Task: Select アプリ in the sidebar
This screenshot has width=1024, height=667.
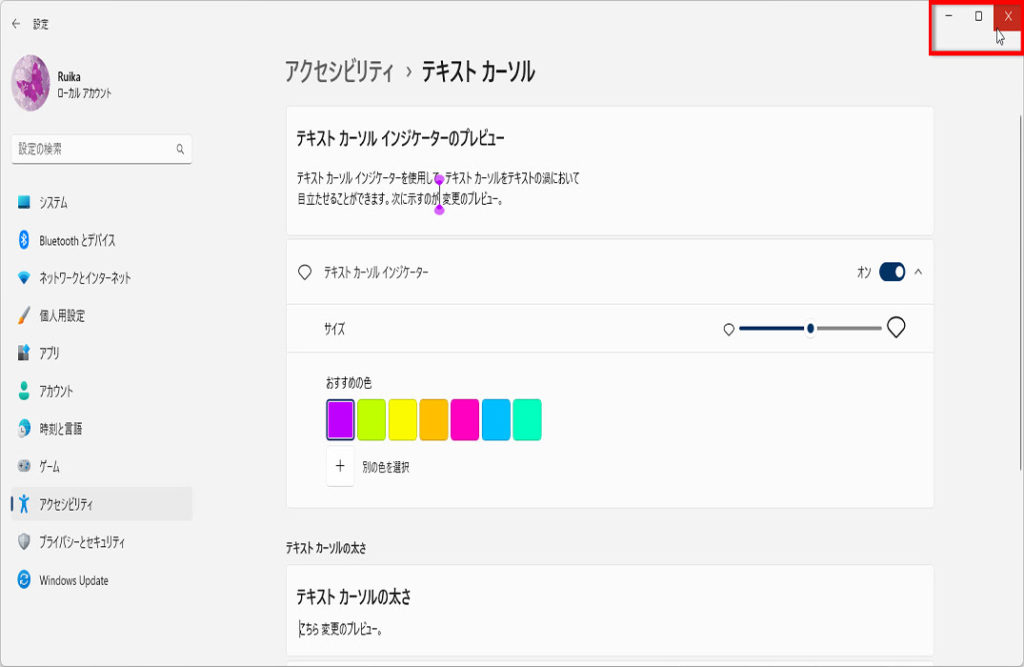Action: coord(49,353)
